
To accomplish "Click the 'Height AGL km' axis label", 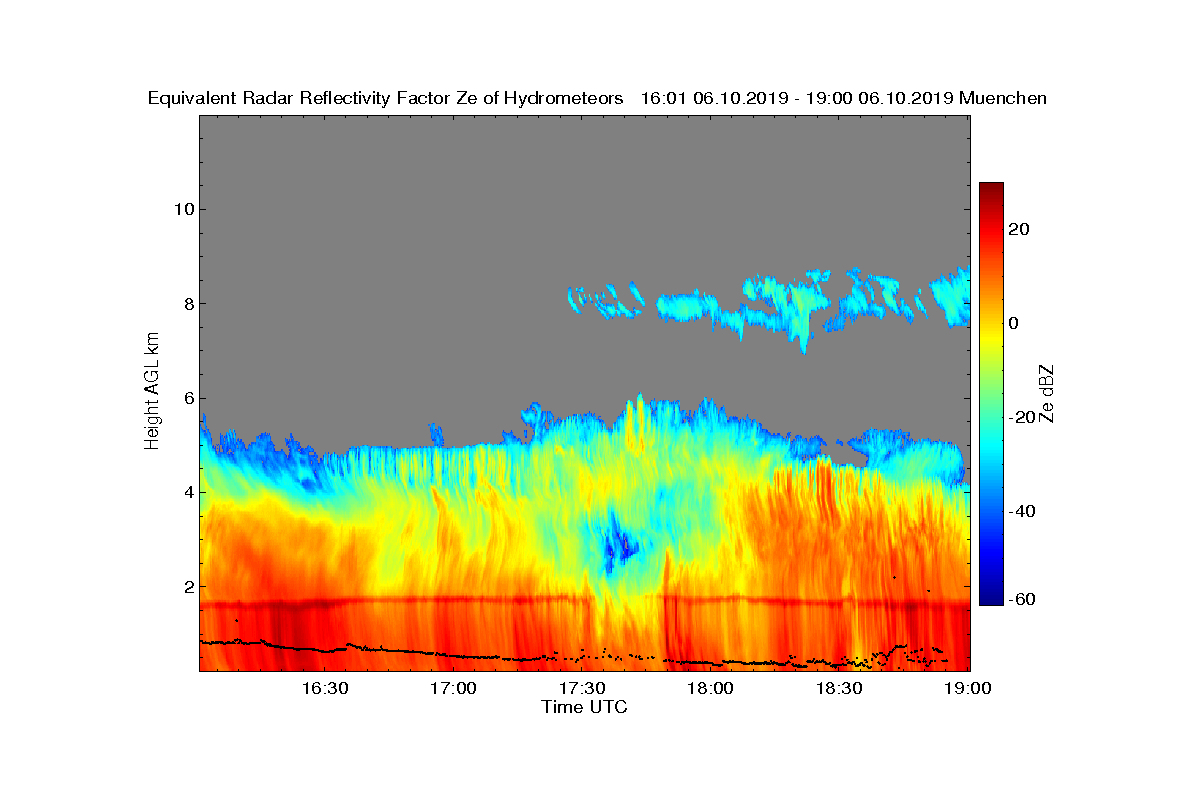I will [153, 392].
